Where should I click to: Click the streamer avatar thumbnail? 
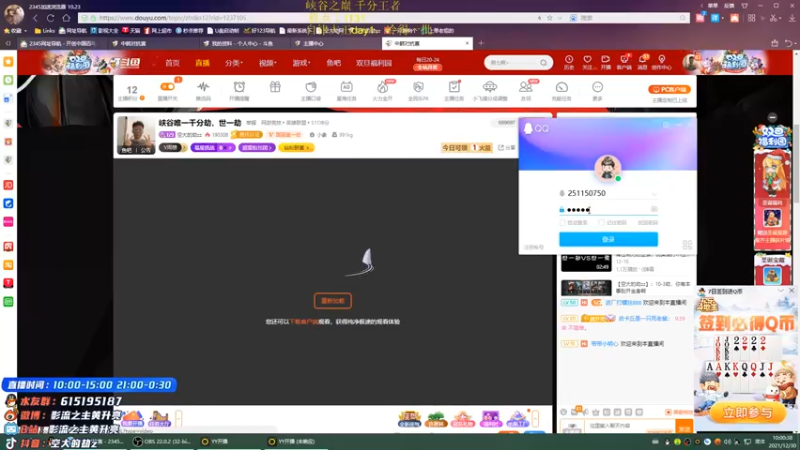(x=136, y=135)
